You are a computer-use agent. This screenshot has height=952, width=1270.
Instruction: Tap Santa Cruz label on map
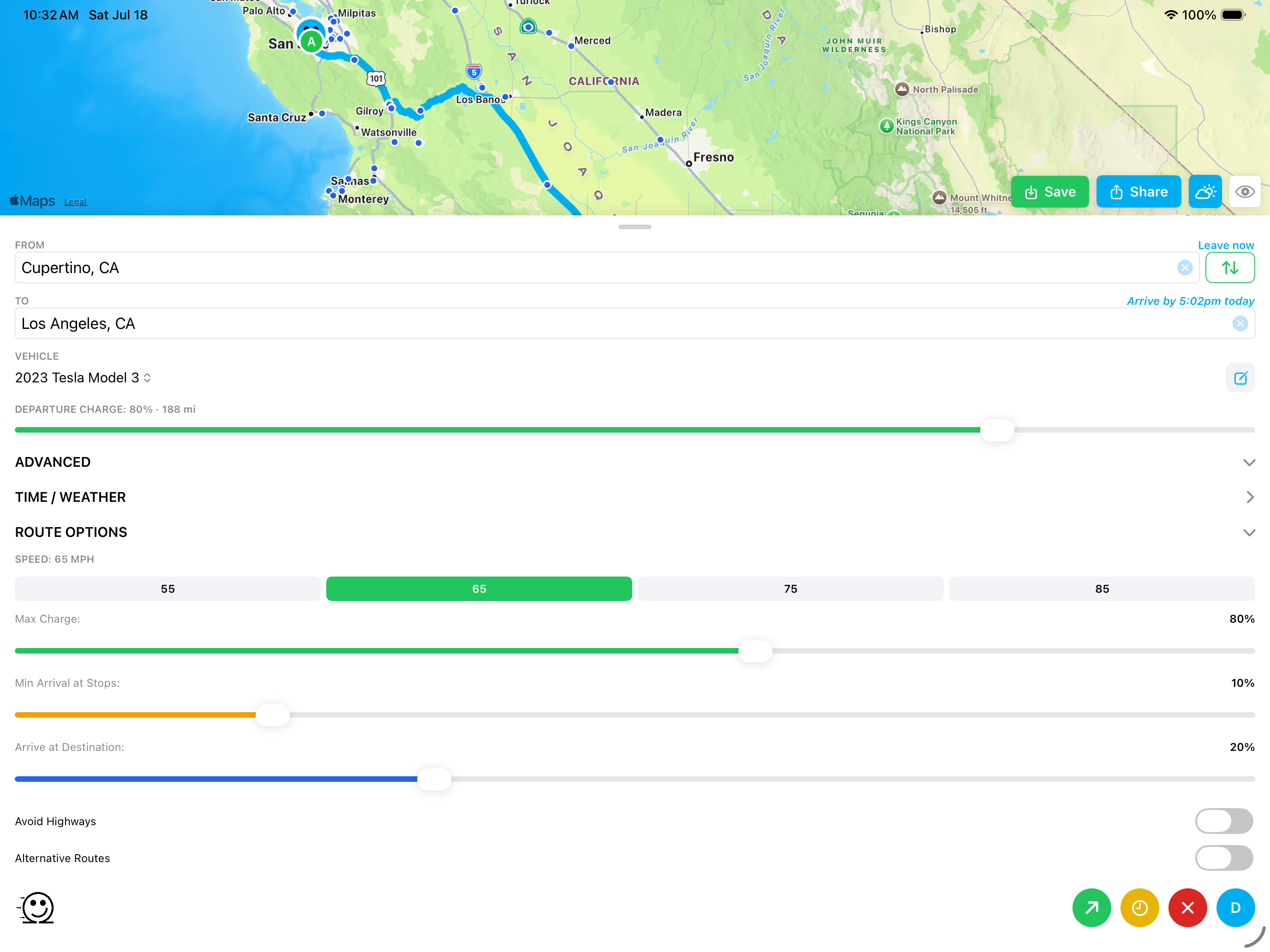tap(277, 118)
